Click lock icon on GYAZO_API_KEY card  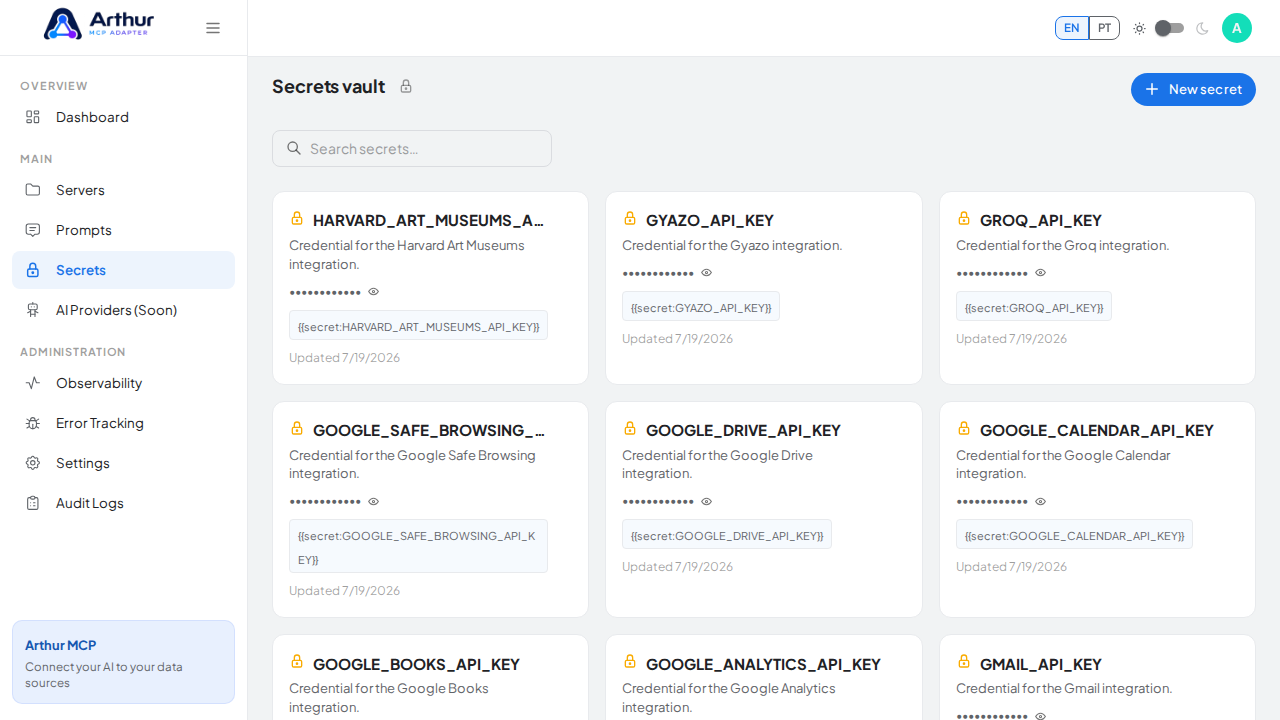630,218
